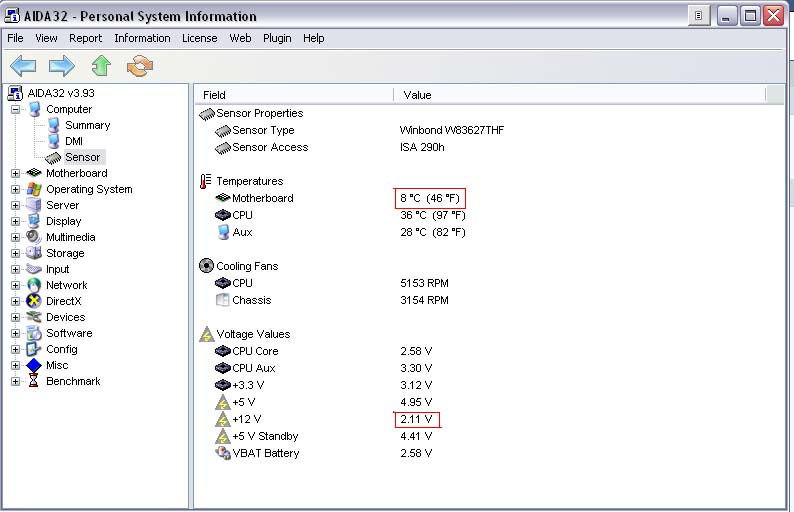This screenshot has height=512, width=794.
Task: Expand the Benchmark tree node
Action: pos(16,381)
